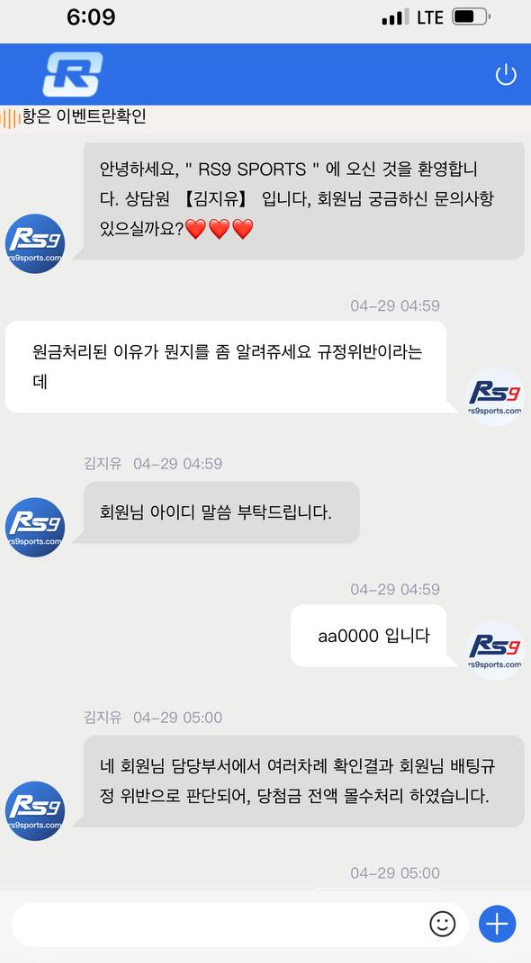
Task: Tap user avatar beside 원금처리된 이유 message
Action: 495,396
